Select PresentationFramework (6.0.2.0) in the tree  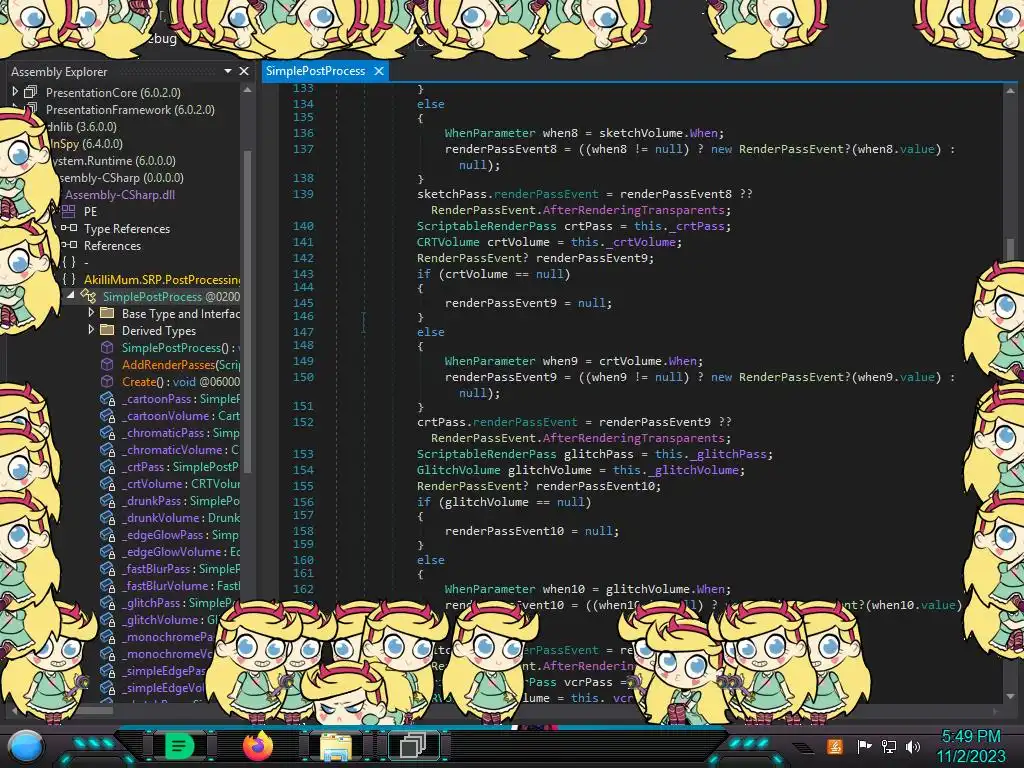coord(130,109)
